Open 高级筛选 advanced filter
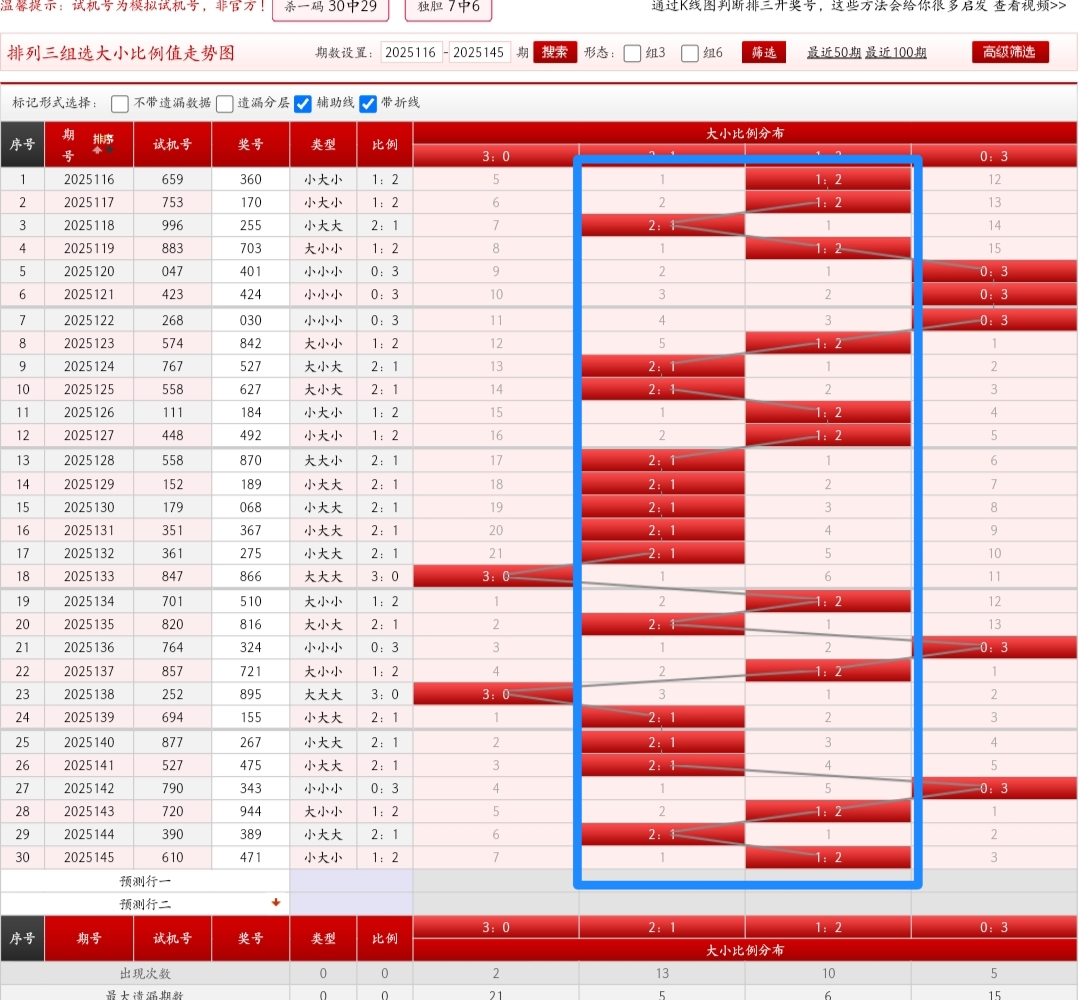This screenshot has width=1080, height=1000. coord(1010,52)
